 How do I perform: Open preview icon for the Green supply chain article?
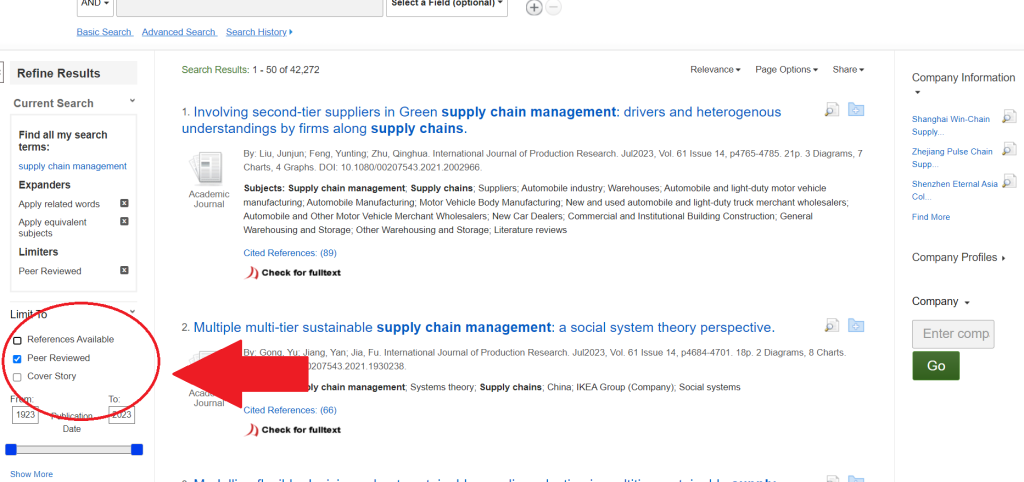tap(831, 110)
